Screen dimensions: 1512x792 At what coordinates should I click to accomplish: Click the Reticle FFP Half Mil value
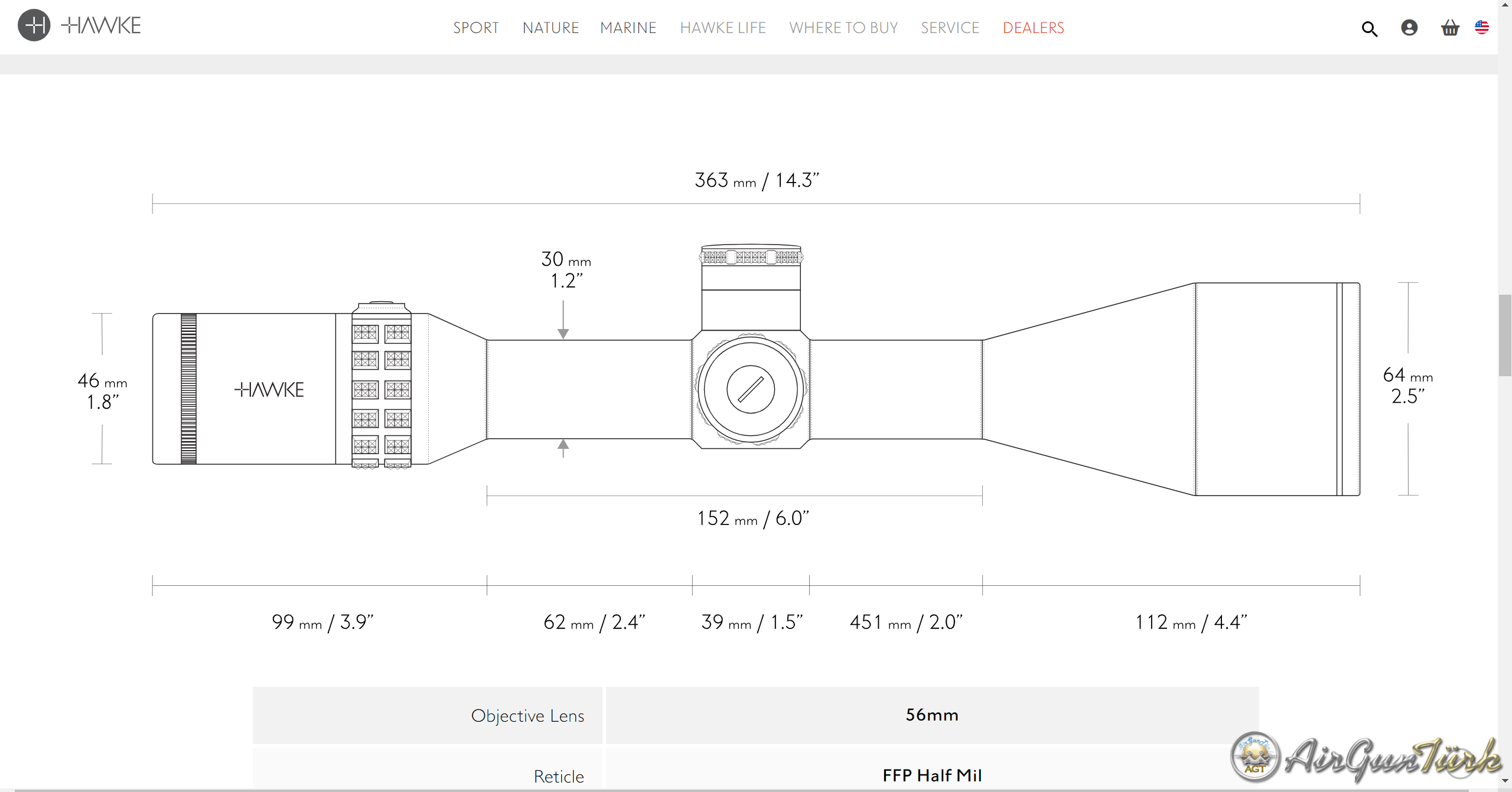pos(931,774)
